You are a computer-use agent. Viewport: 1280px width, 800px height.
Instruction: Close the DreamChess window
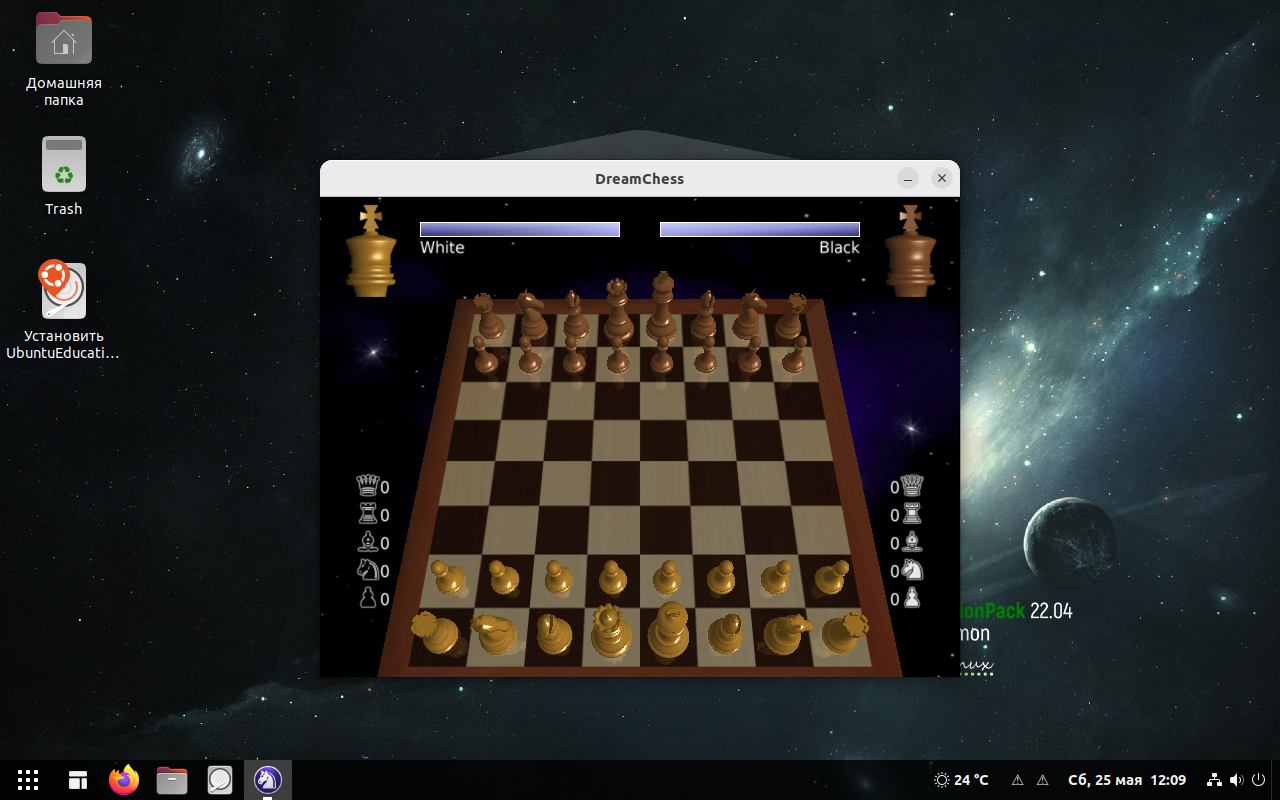(x=941, y=178)
